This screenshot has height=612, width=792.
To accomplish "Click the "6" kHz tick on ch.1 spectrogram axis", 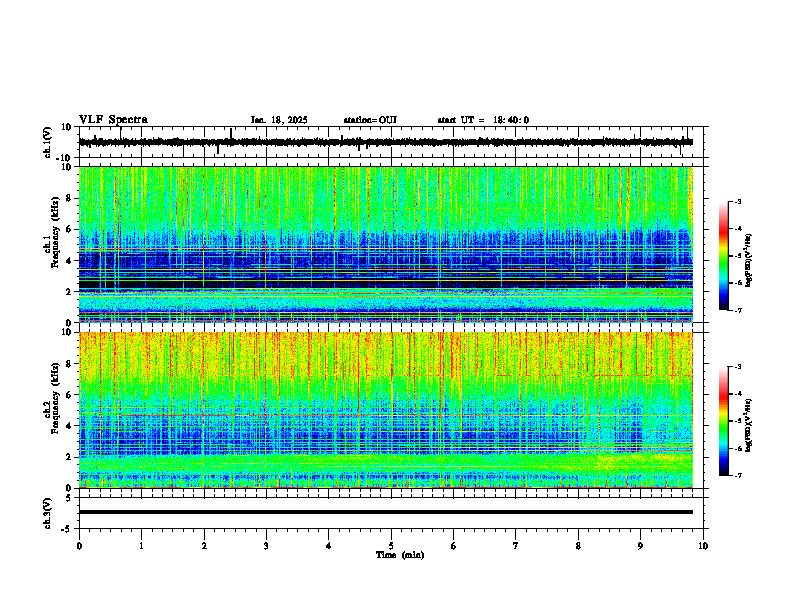I will pyautogui.click(x=70, y=229).
